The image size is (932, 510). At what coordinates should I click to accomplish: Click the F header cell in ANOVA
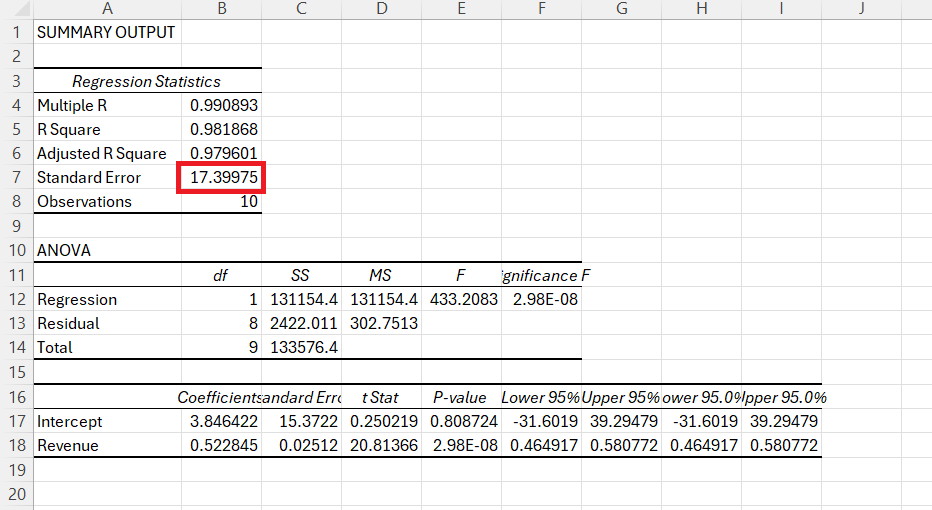[461, 275]
